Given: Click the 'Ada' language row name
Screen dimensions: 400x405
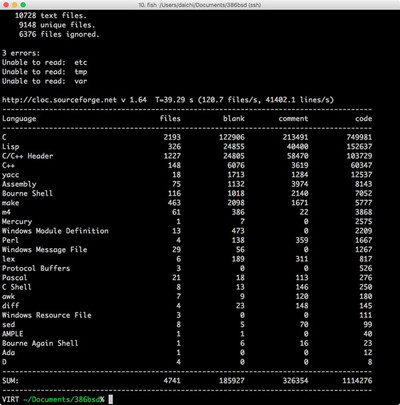Looking at the screenshot, I should click(8, 352).
